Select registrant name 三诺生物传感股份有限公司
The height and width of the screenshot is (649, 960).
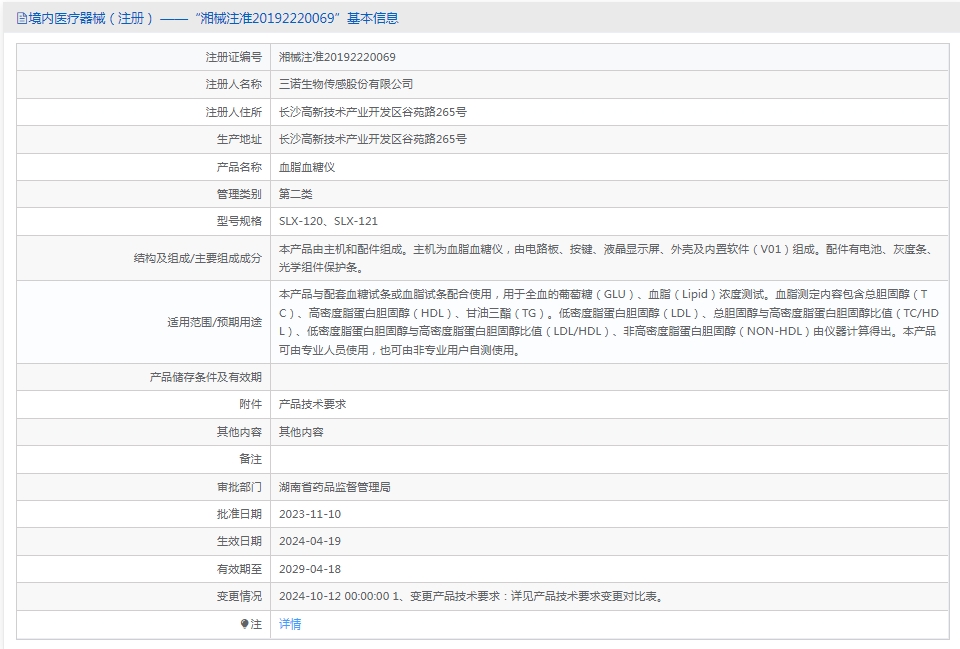click(x=345, y=84)
